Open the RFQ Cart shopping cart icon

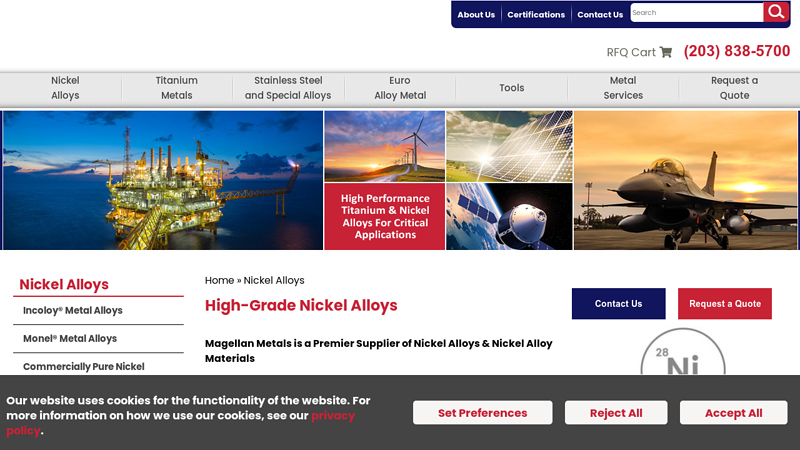(666, 52)
